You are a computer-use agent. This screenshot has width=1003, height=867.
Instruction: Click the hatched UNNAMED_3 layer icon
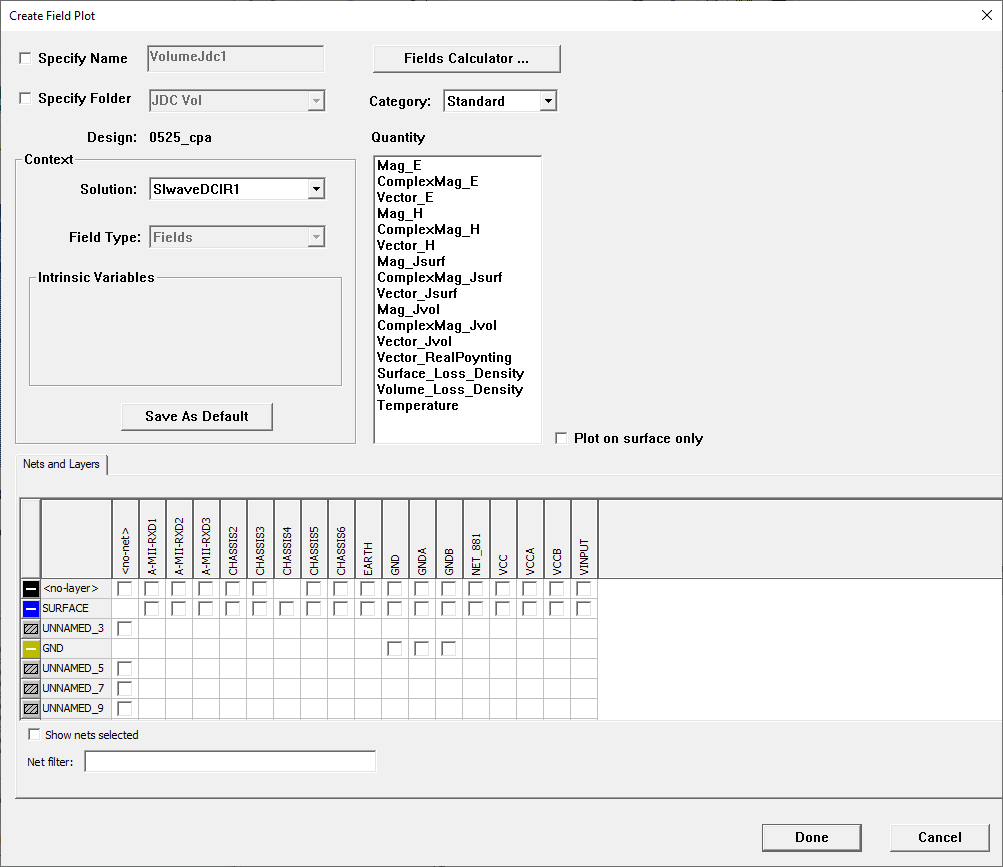tap(29, 628)
